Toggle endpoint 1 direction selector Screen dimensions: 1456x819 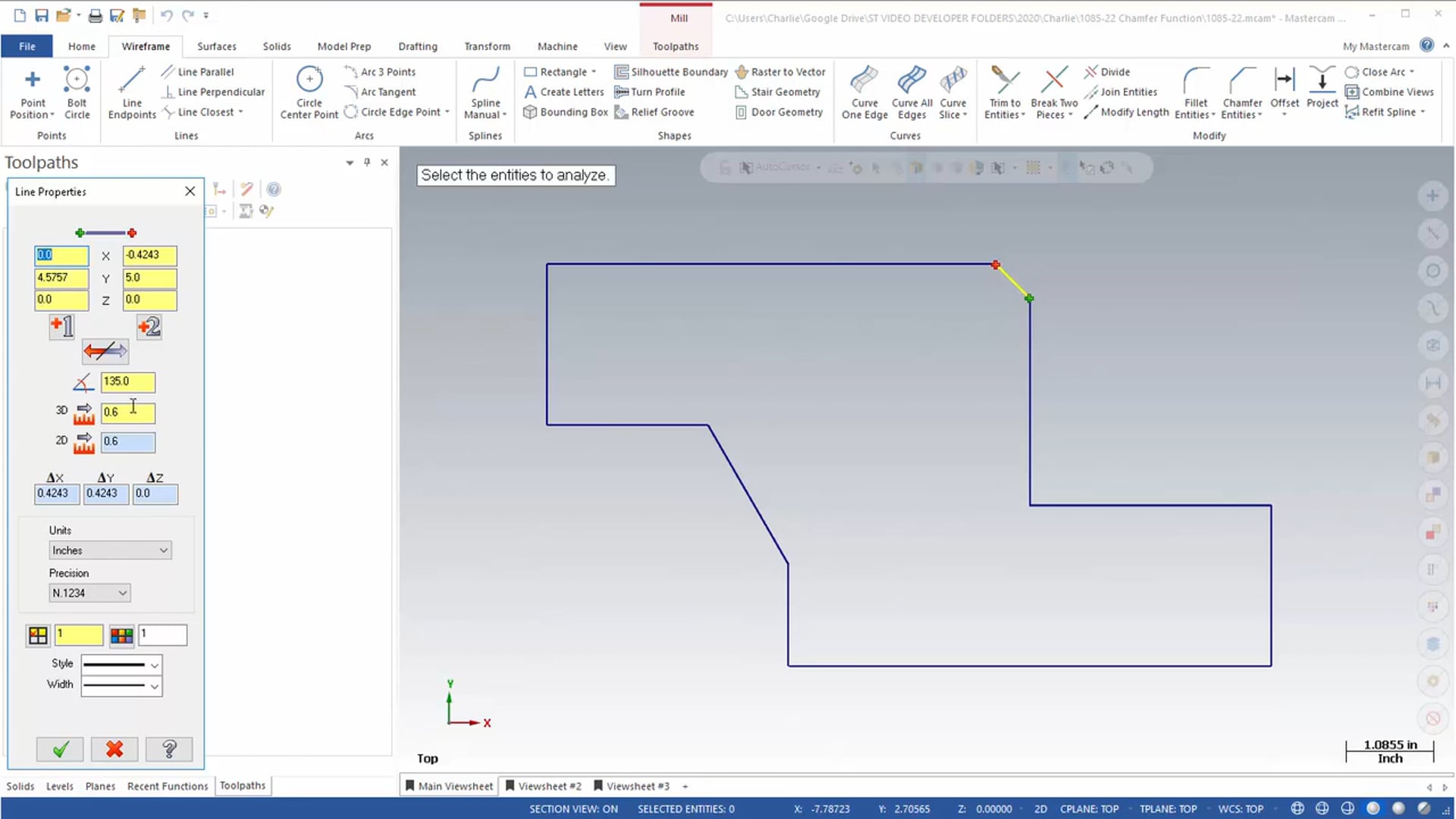click(x=62, y=325)
